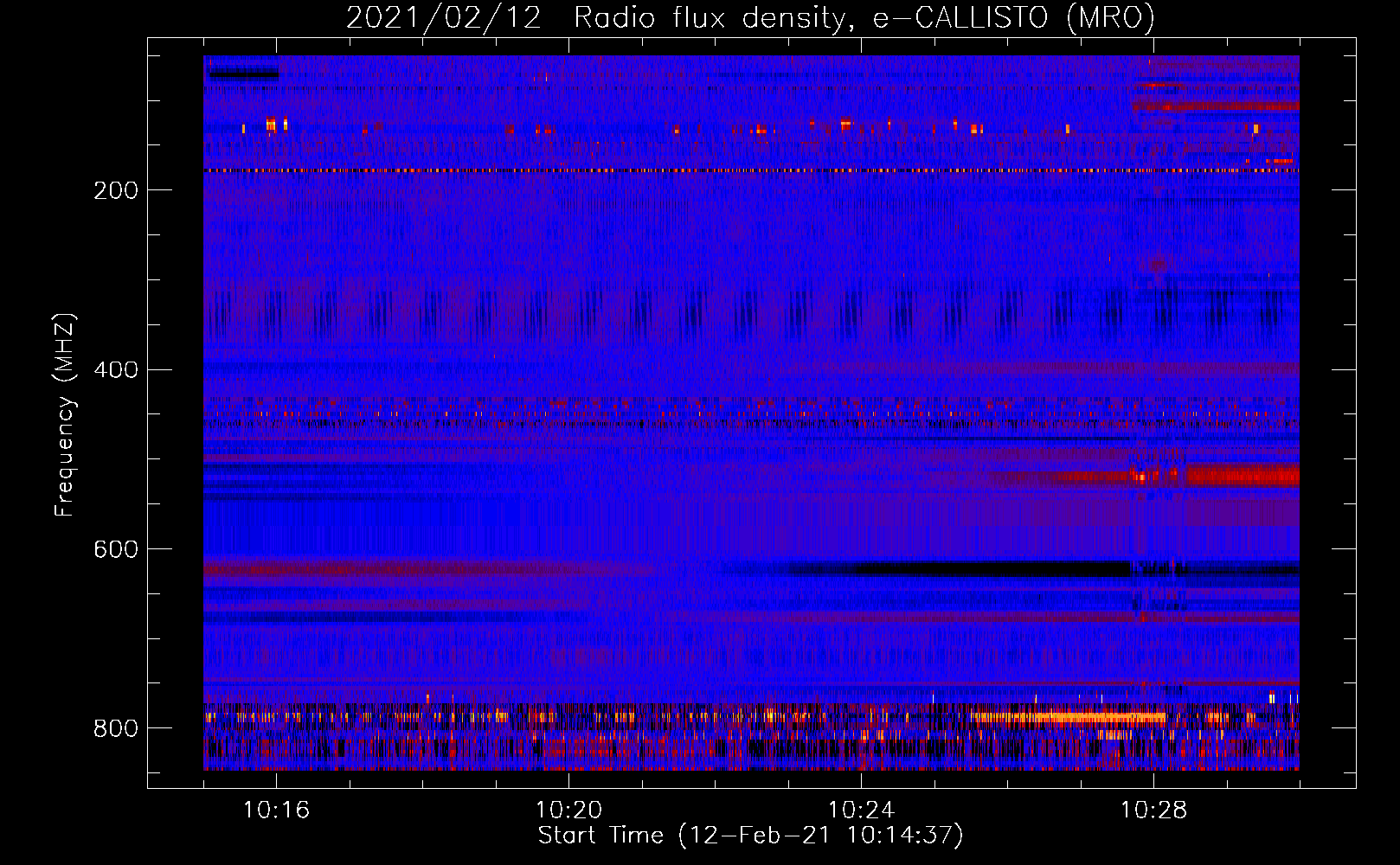This screenshot has height=865, width=1400.
Task: Click the 600 frequency tick label
Action: tap(116, 549)
